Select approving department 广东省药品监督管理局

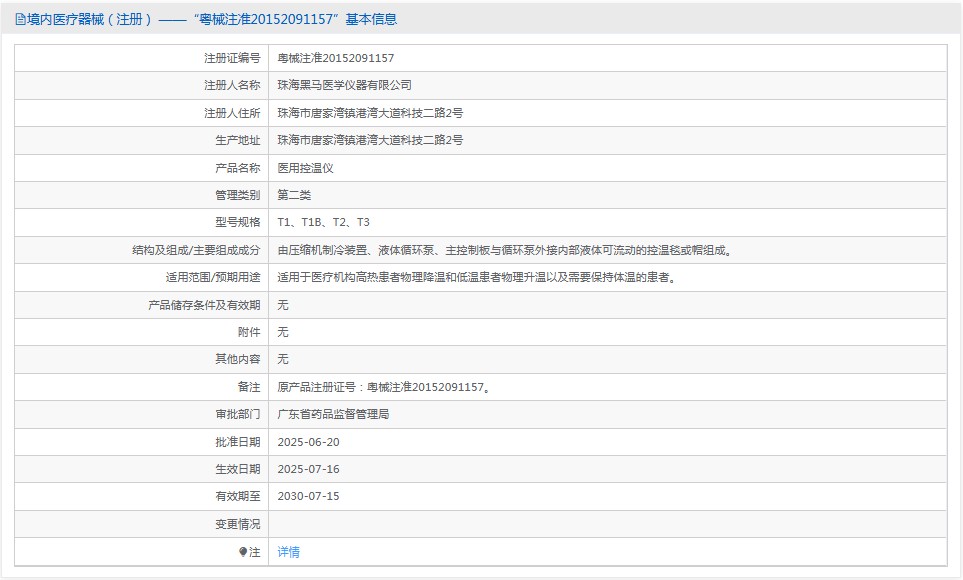pos(333,414)
